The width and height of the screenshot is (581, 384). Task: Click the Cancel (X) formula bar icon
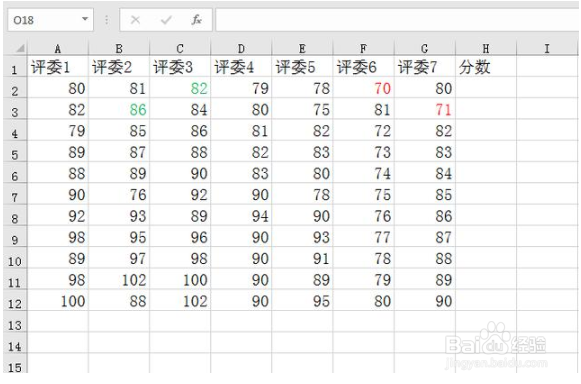[135, 20]
